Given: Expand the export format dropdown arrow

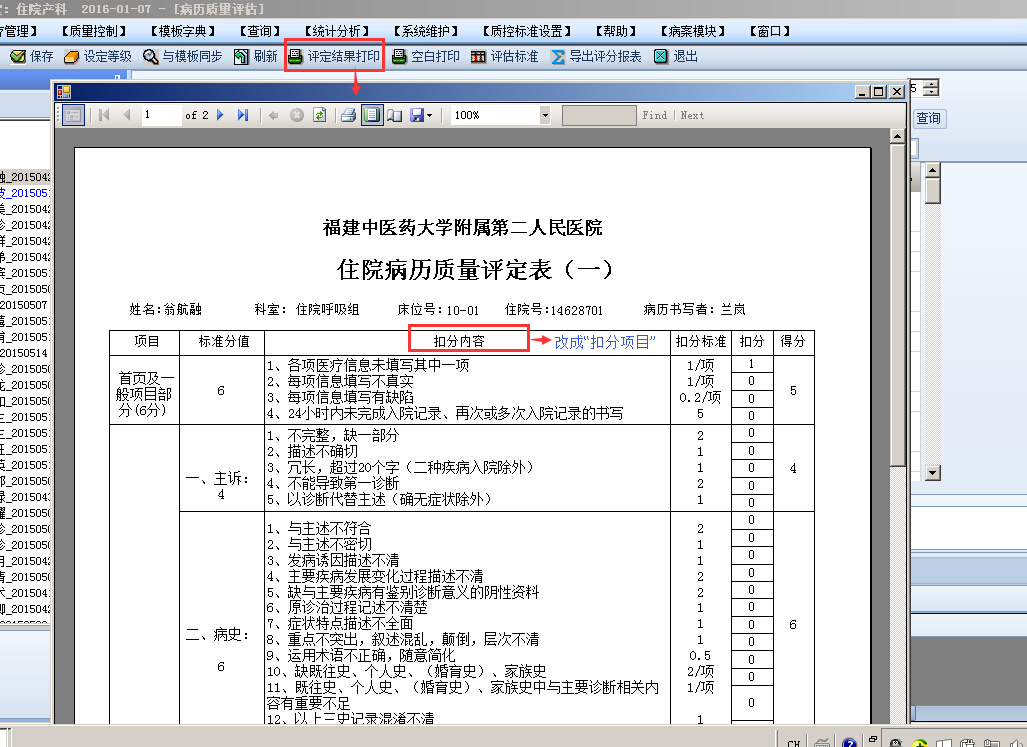Looking at the screenshot, I should click(x=430, y=116).
